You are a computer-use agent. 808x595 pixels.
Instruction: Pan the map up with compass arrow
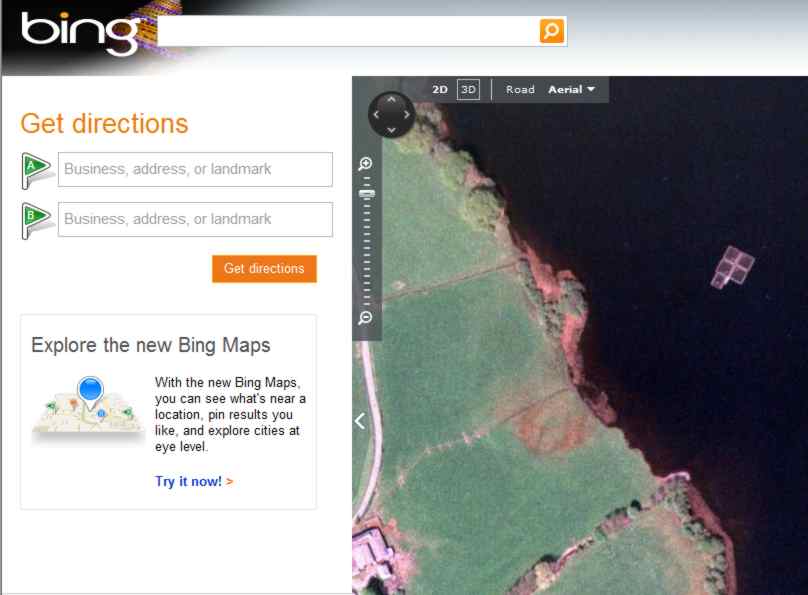(391, 100)
